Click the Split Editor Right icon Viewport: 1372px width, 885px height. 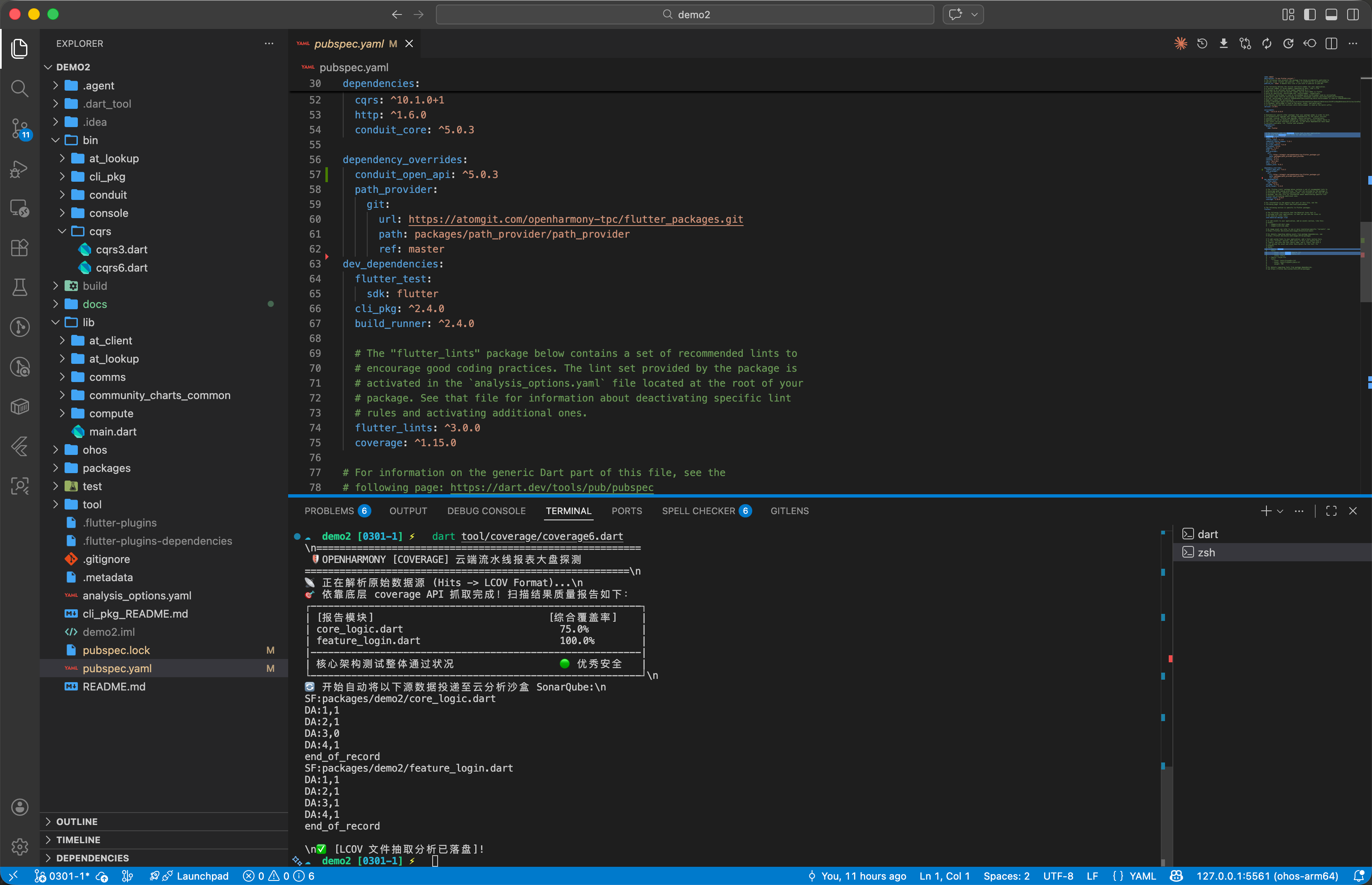[1331, 44]
